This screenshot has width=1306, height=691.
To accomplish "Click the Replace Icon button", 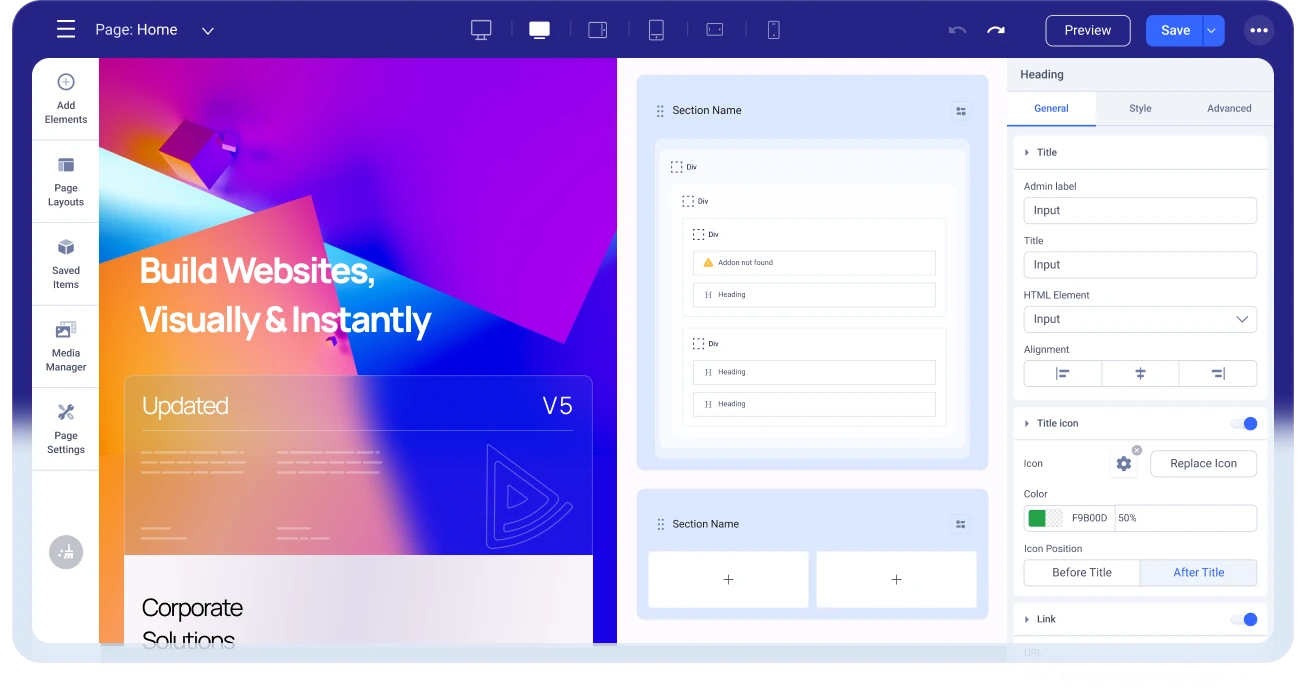I will pyautogui.click(x=1203, y=464).
